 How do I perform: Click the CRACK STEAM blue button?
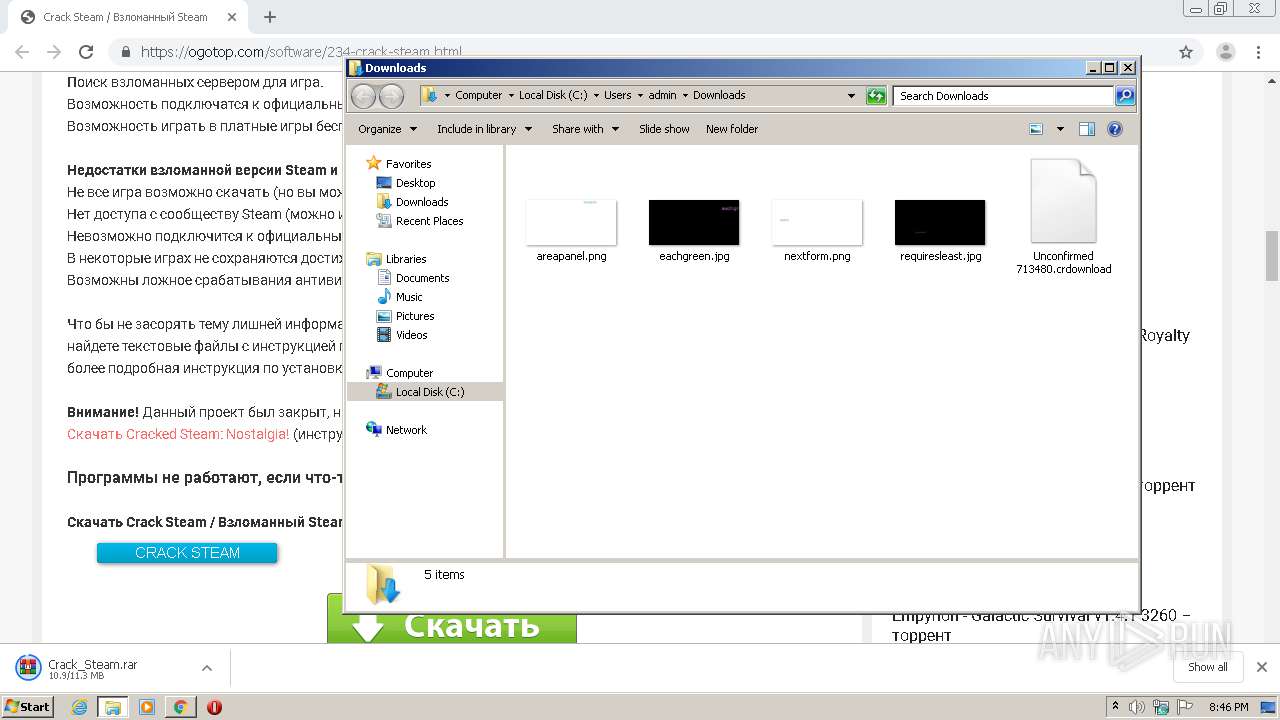(187, 553)
